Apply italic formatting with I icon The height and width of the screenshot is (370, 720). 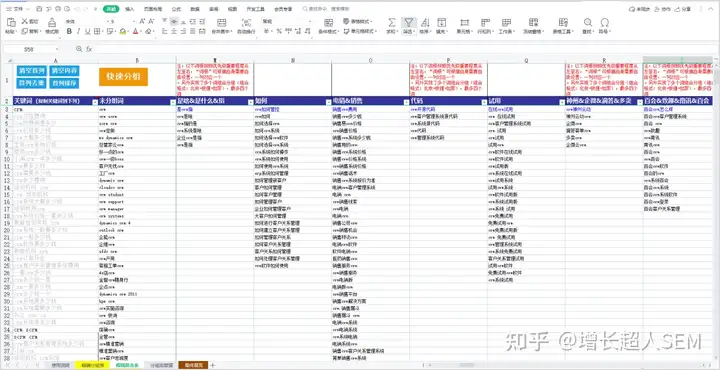click(x=78, y=31)
